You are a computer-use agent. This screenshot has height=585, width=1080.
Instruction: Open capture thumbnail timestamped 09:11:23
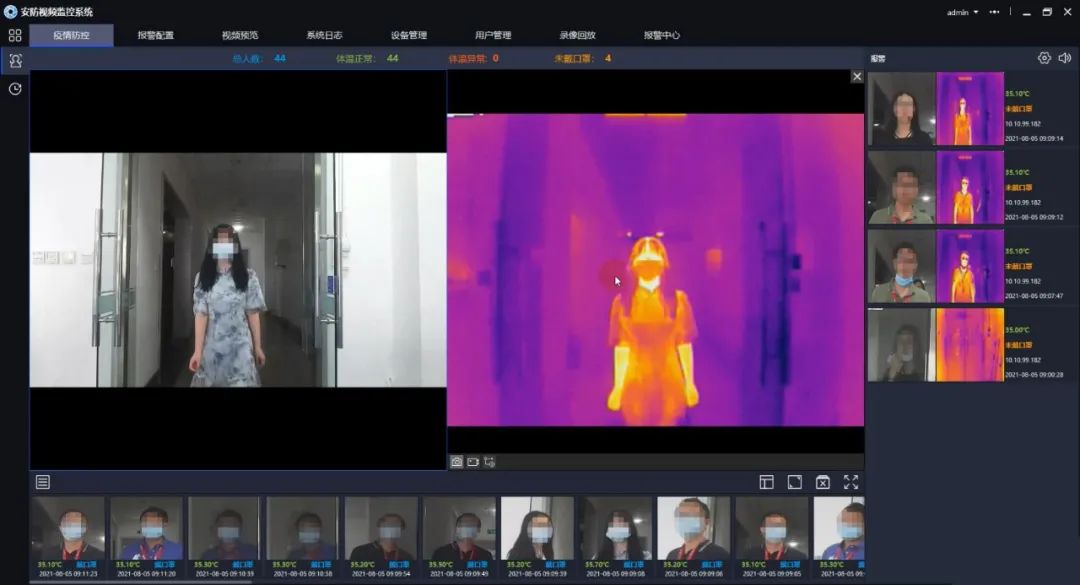pos(68,537)
